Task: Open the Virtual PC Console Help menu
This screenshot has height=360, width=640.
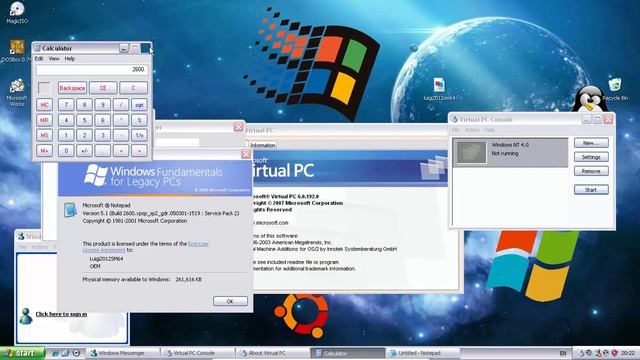Action: pos(490,130)
